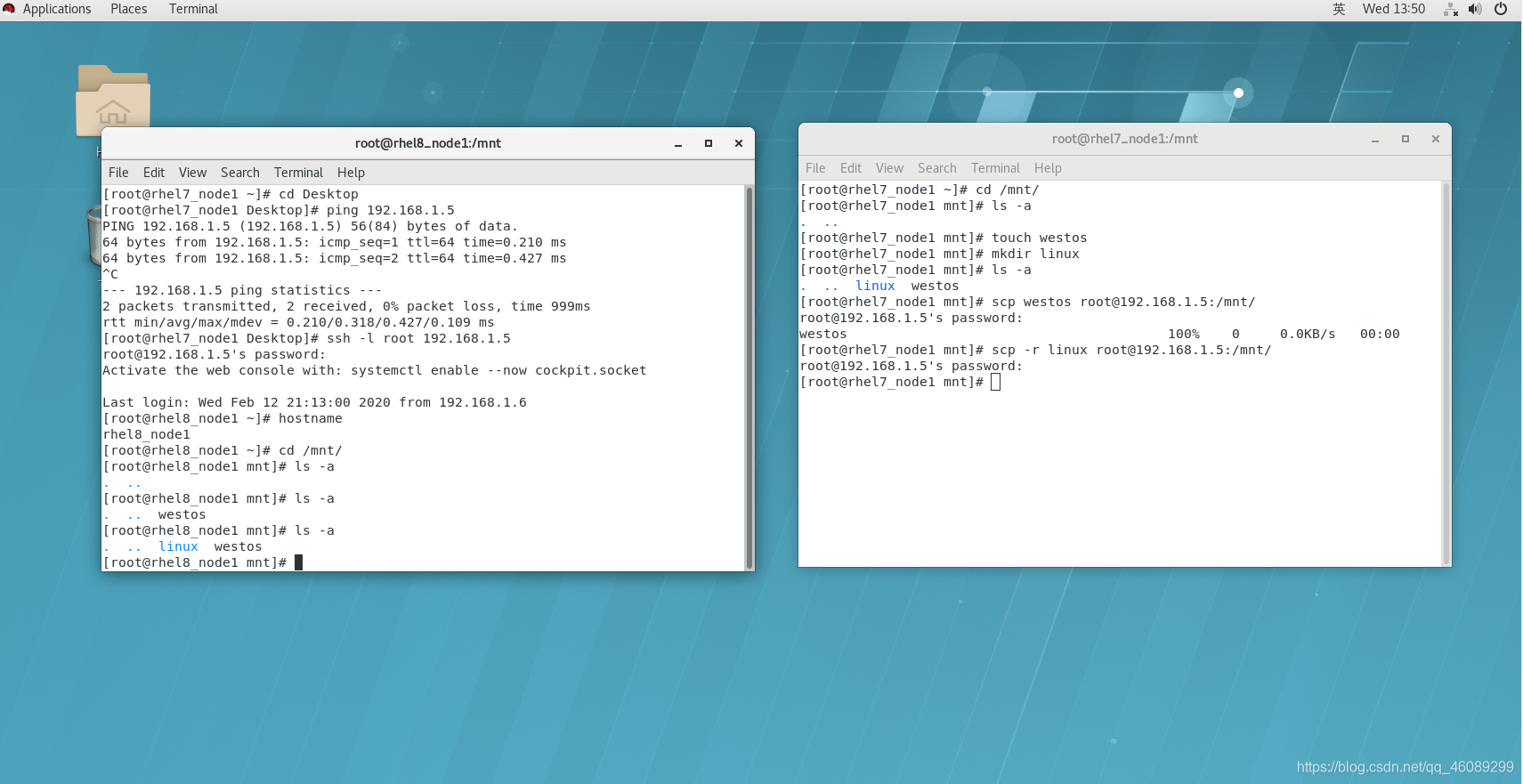The height and width of the screenshot is (784, 1523).
Task: Open the Terminal app menu in top bar
Action: click(193, 9)
